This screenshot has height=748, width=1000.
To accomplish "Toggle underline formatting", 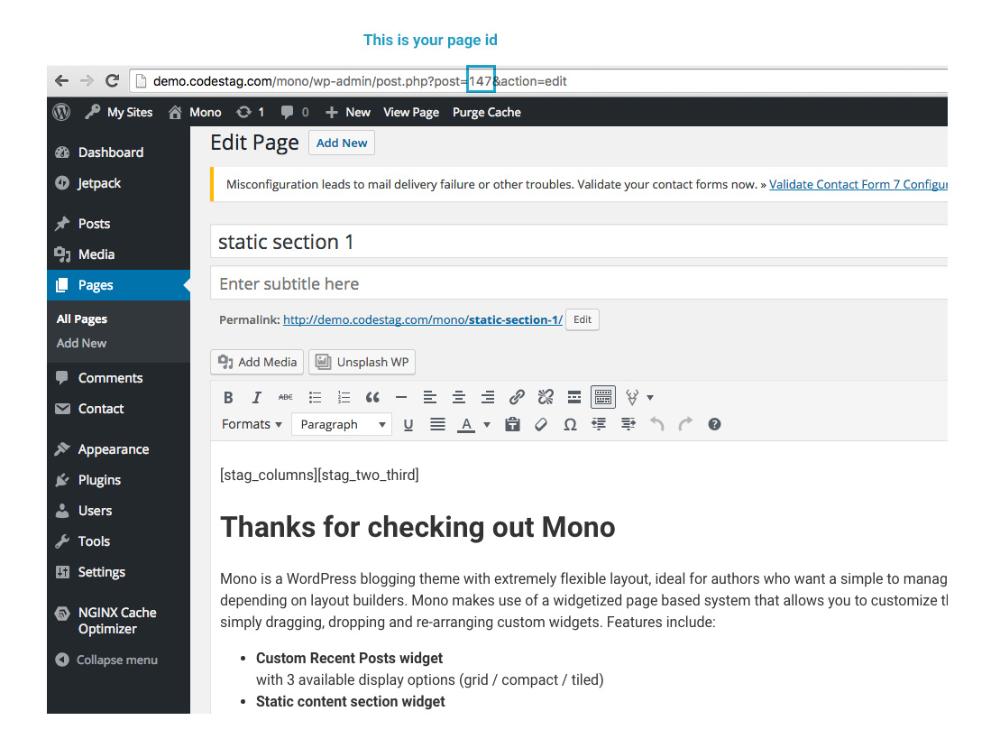I will coord(408,425).
